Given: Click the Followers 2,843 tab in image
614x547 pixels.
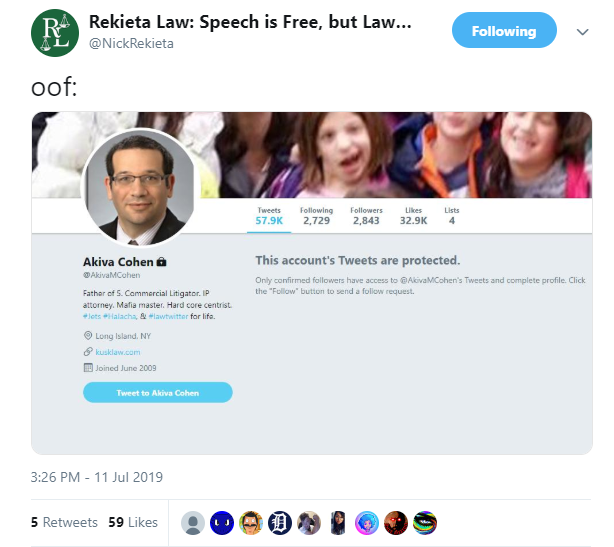Looking at the screenshot, I should (x=366, y=216).
